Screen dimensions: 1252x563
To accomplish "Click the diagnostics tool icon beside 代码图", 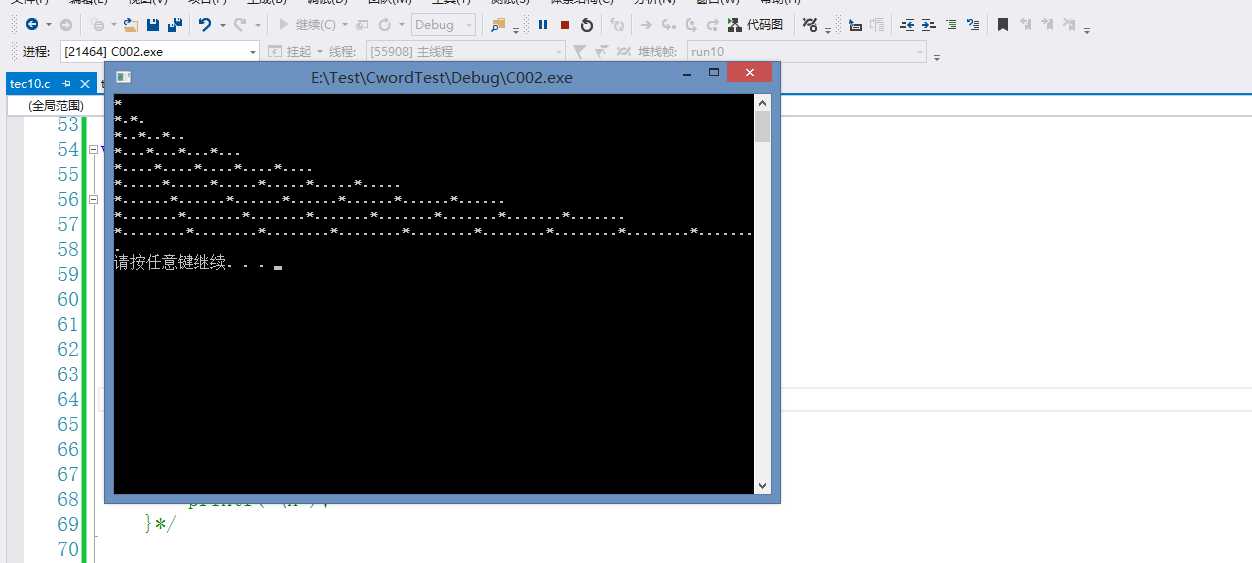I will (810, 24).
